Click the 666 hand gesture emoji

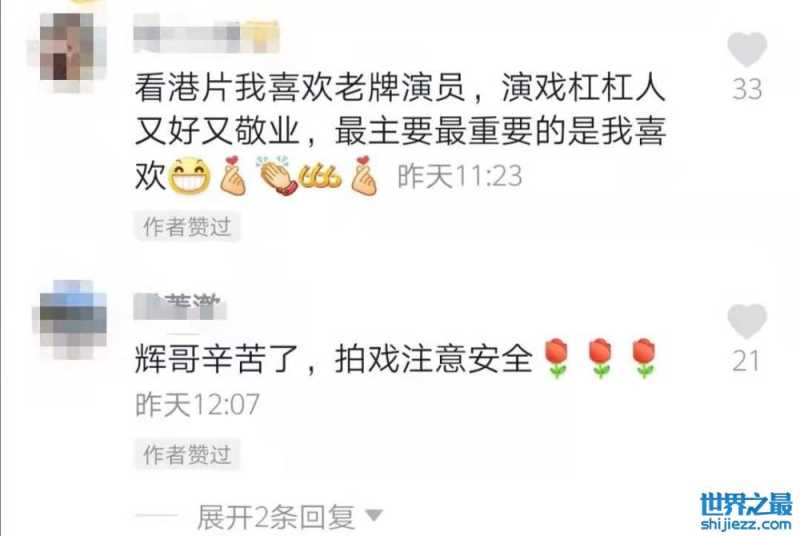(x=320, y=176)
